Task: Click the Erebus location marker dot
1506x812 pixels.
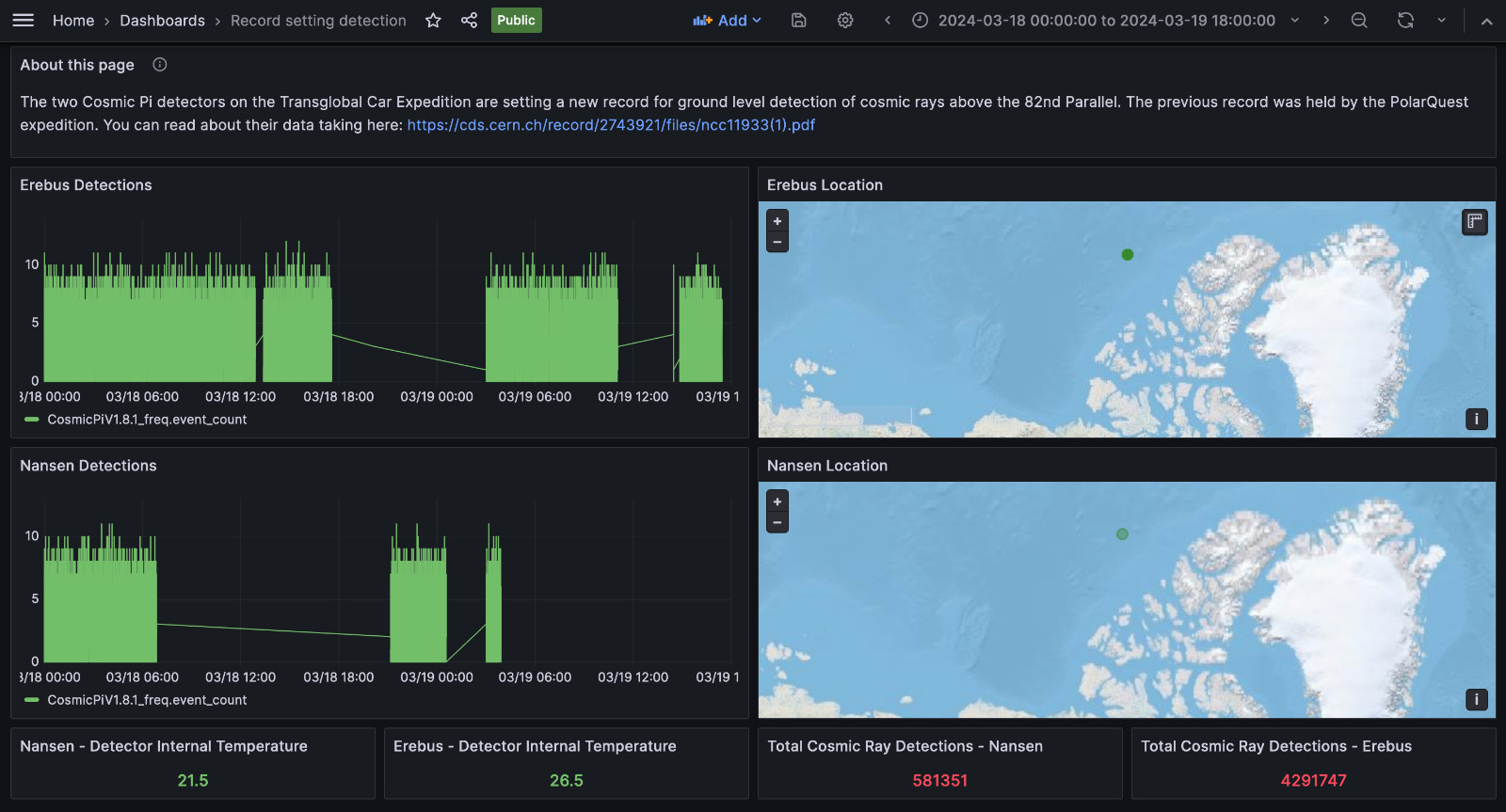Action: [x=1128, y=254]
